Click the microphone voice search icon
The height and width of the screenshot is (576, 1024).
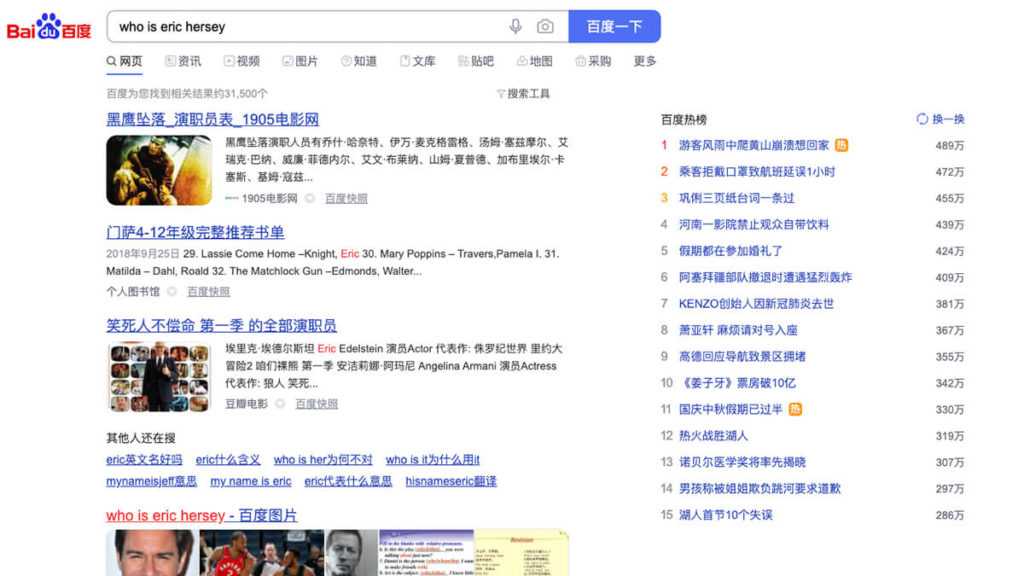point(515,27)
